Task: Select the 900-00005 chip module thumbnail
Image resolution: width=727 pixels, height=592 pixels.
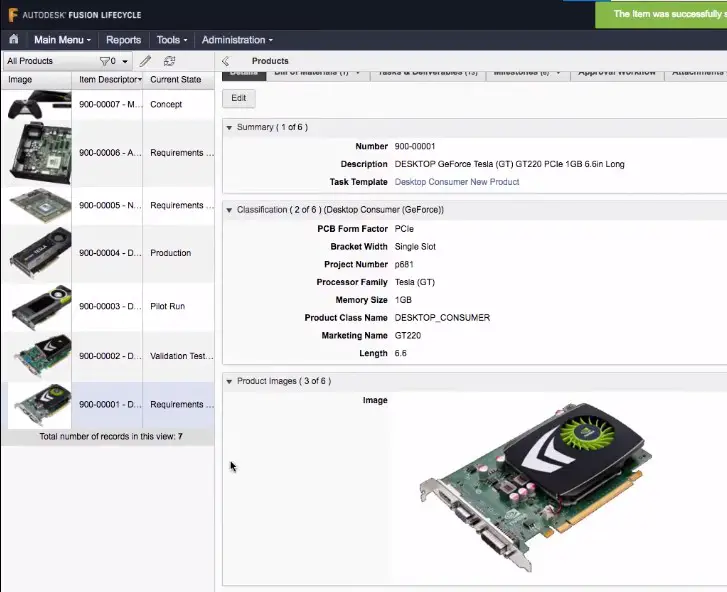Action: tap(39, 205)
